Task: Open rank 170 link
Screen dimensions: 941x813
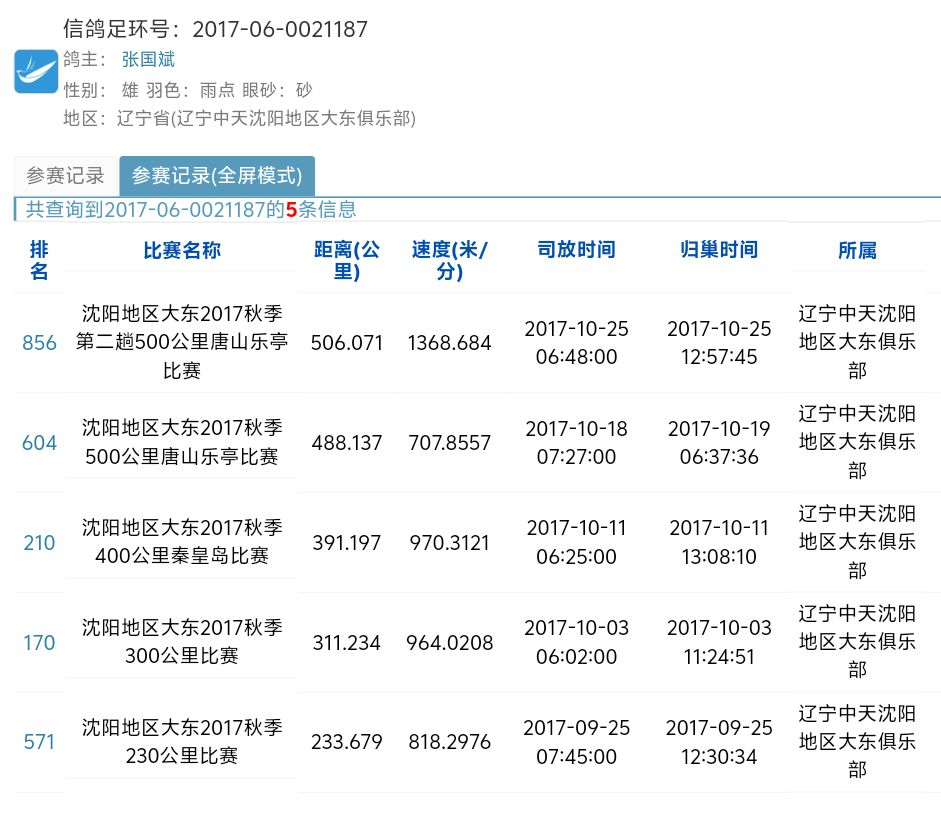Action: [x=39, y=643]
